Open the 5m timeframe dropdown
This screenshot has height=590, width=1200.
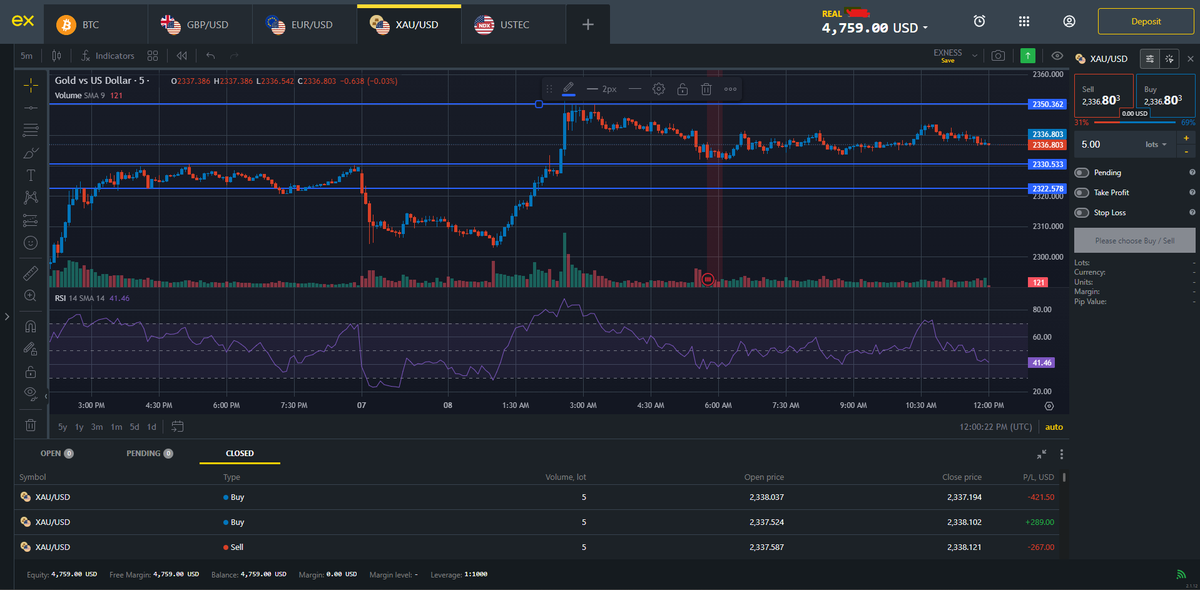click(26, 56)
